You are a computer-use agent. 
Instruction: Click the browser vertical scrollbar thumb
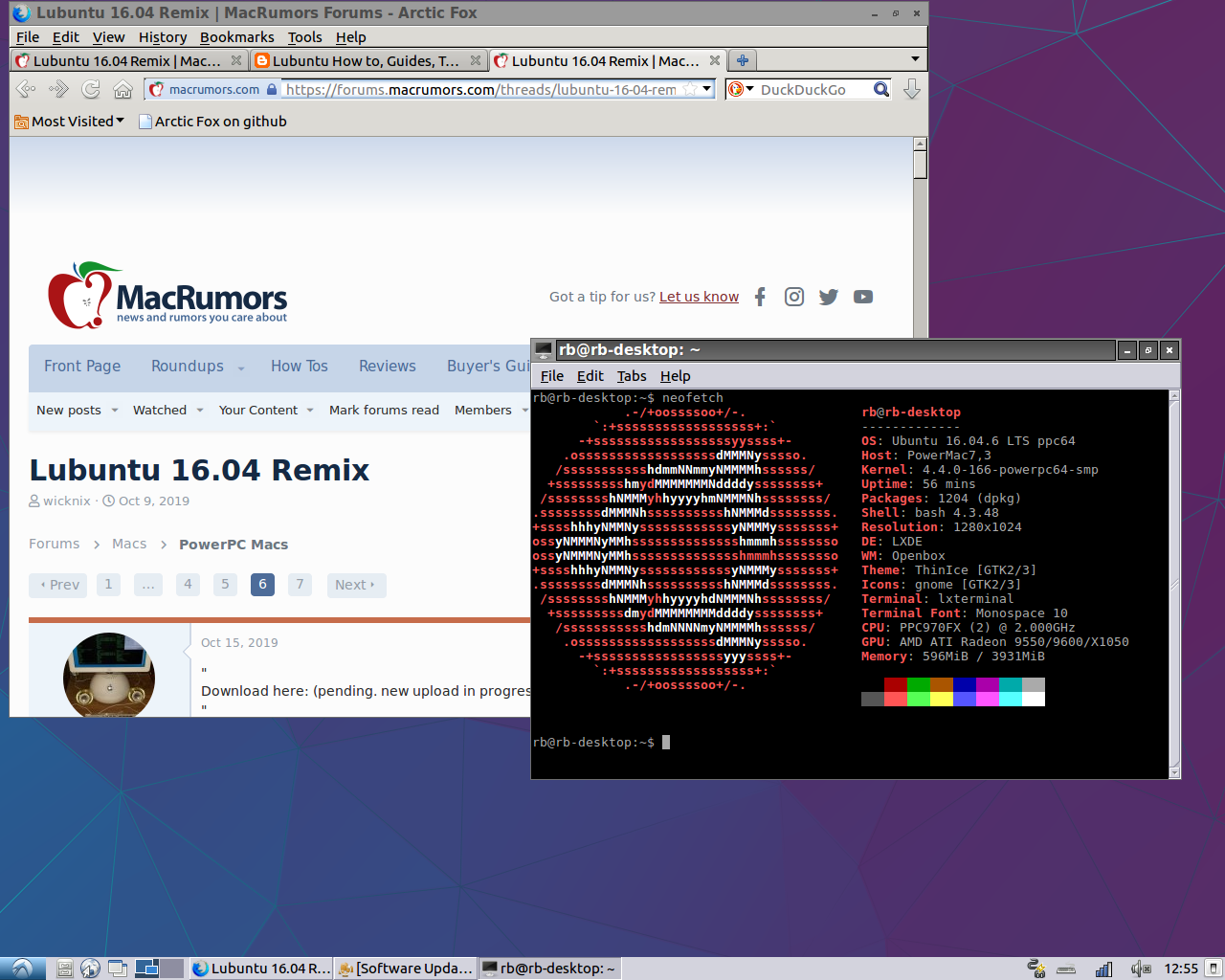click(x=920, y=166)
